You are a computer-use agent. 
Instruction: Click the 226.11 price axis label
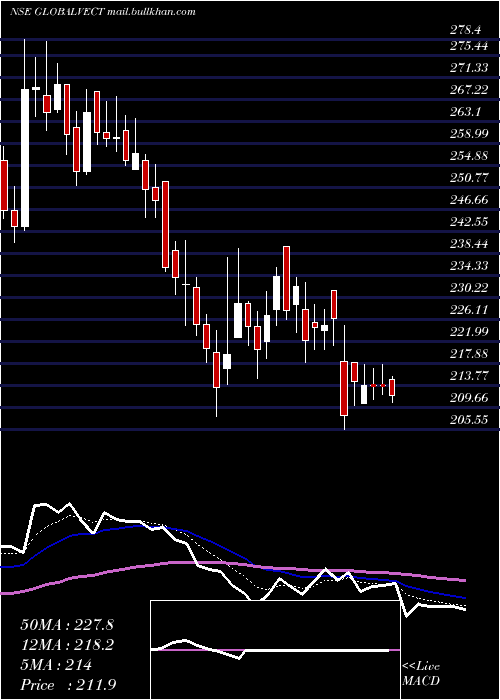471,310
